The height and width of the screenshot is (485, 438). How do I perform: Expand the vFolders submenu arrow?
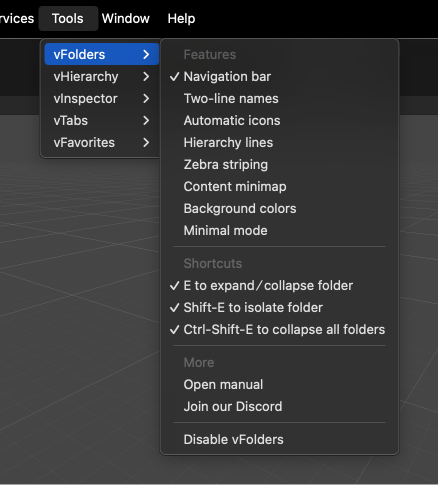(x=146, y=54)
